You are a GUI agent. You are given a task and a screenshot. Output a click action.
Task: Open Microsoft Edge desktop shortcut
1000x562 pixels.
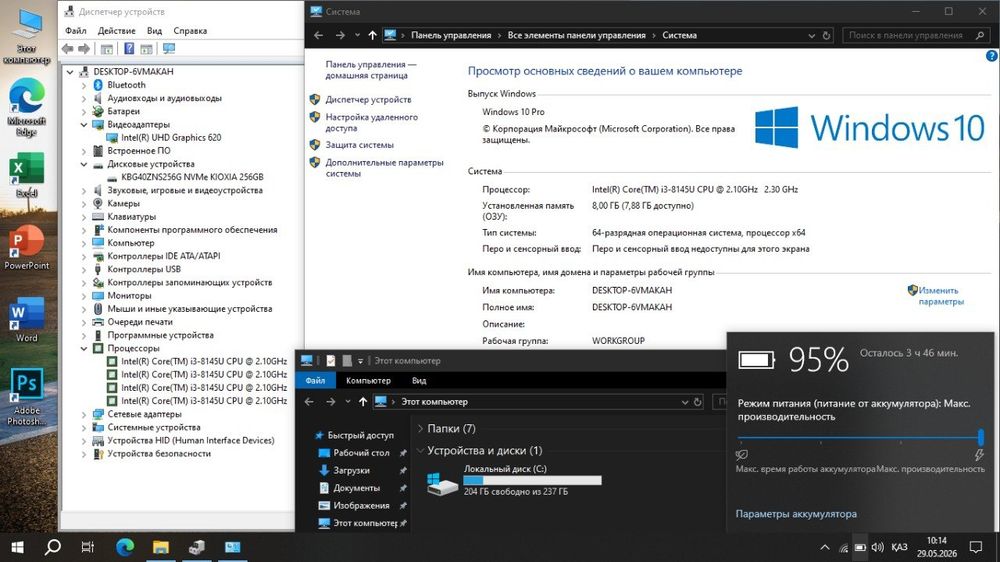pyautogui.click(x=26, y=106)
